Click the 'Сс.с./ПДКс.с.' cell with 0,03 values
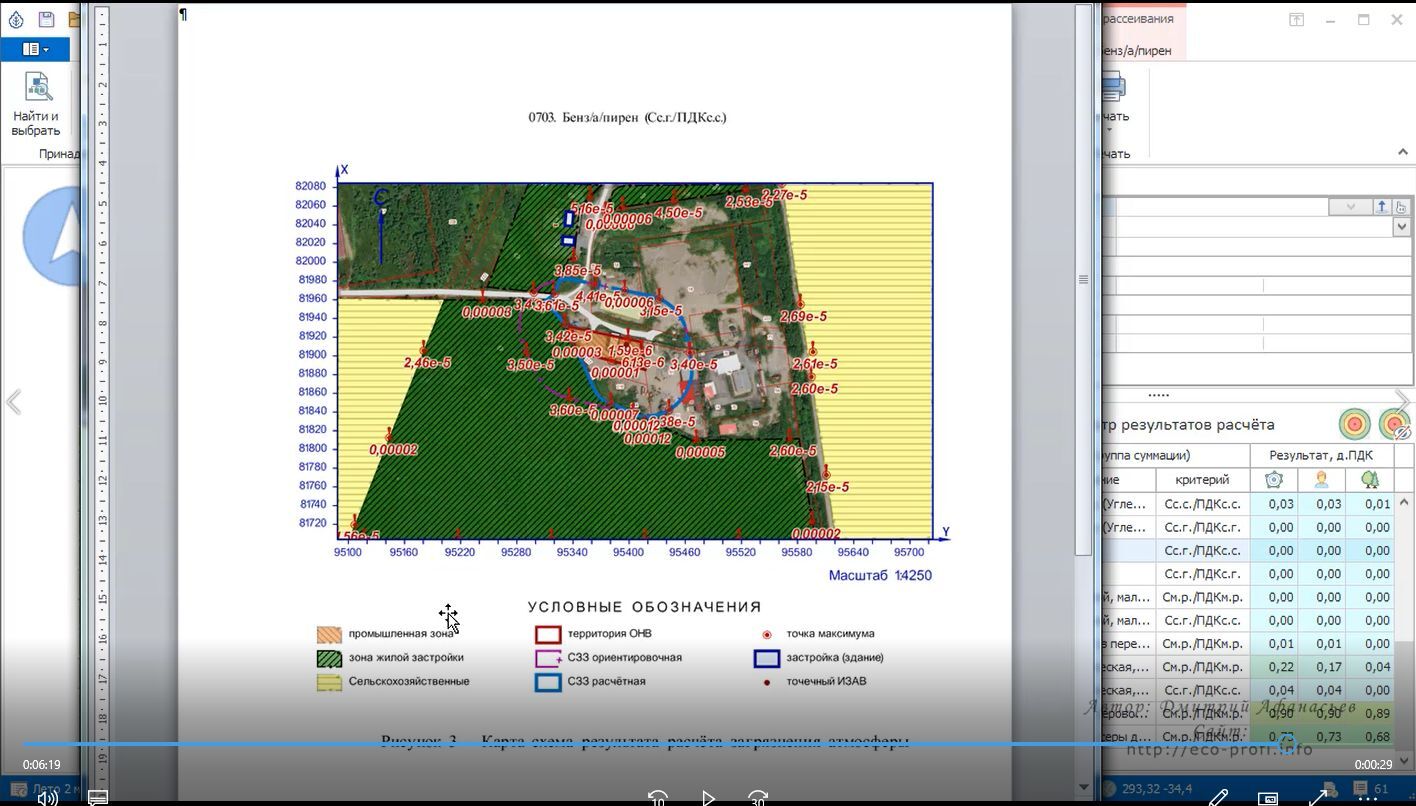The width and height of the screenshot is (1416, 806). (1202, 504)
